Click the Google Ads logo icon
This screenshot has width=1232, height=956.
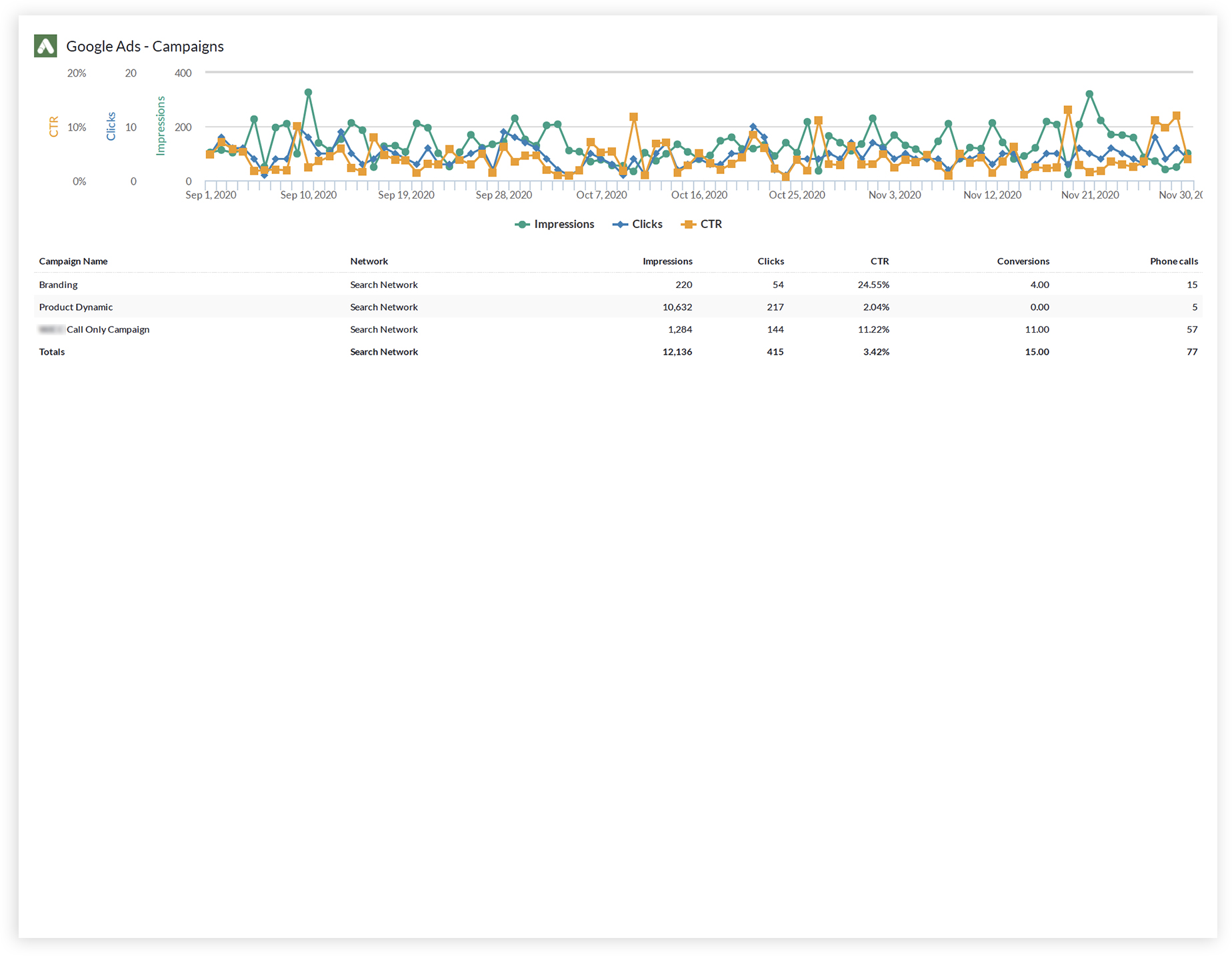[45, 46]
